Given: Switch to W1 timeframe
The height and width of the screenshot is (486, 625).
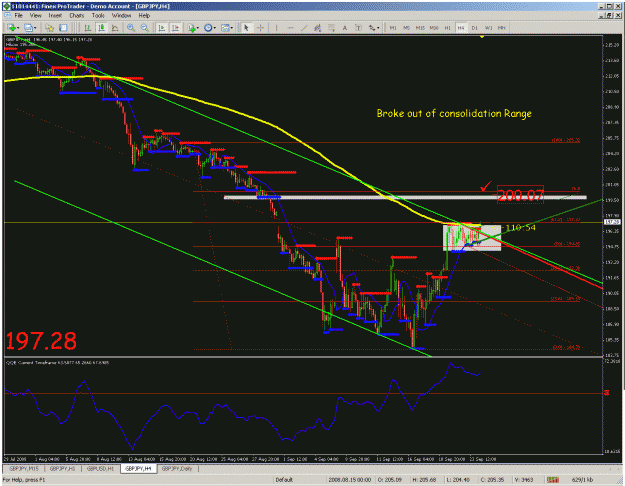Looking at the screenshot, I should (489, 28).
